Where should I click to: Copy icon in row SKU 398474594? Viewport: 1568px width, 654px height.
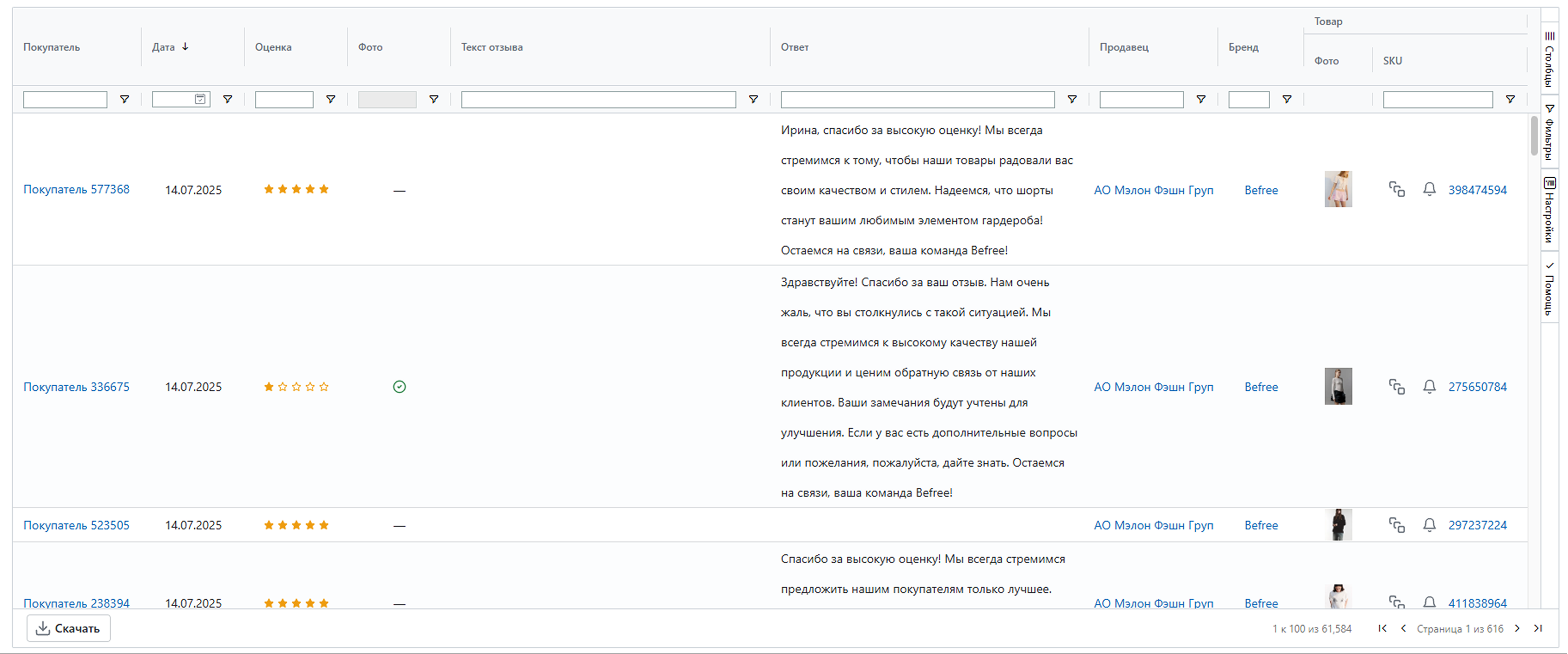(1396, 189)
